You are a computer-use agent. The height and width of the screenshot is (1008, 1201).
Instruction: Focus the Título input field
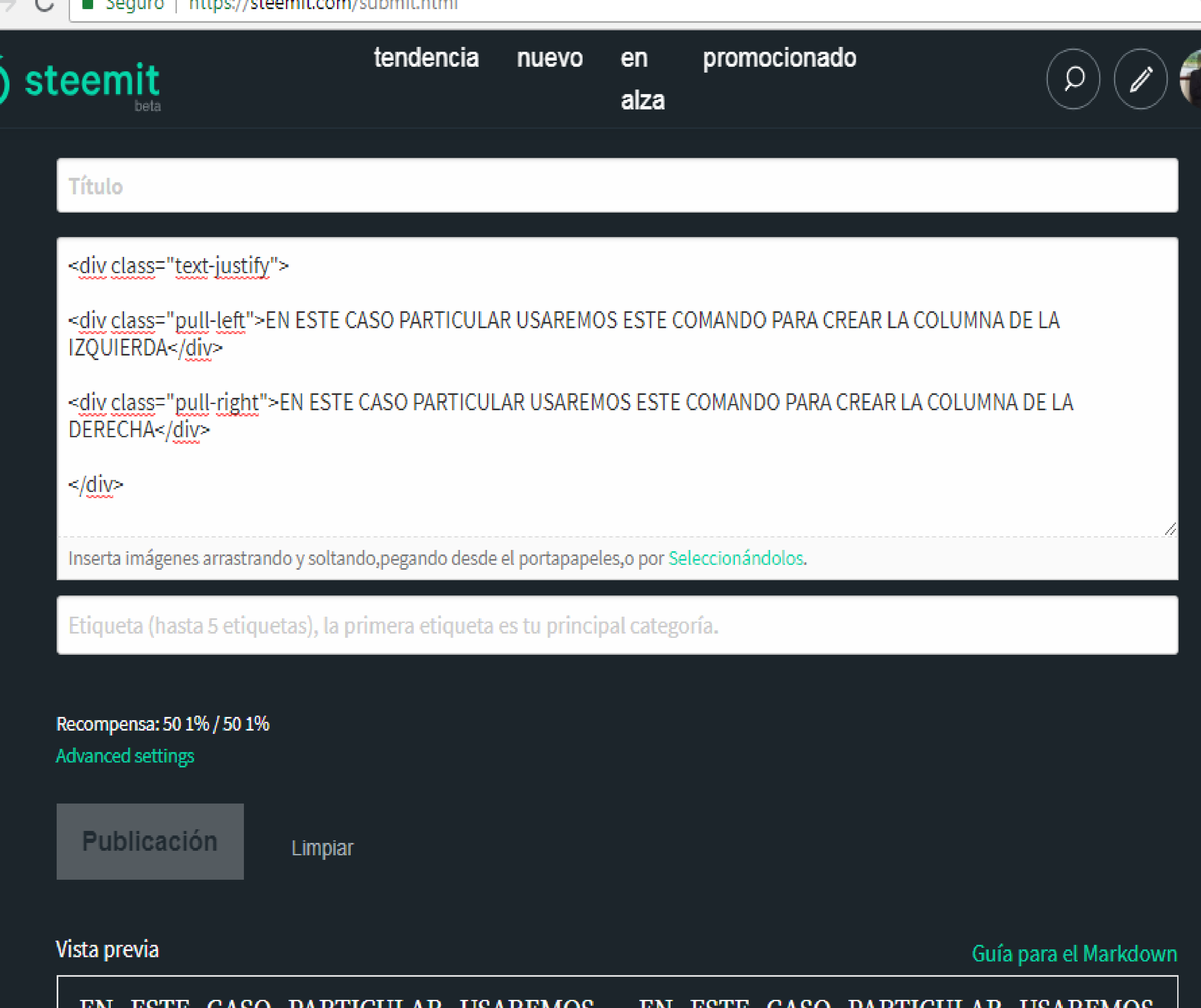pyautogui.click(x=617, y=185)
